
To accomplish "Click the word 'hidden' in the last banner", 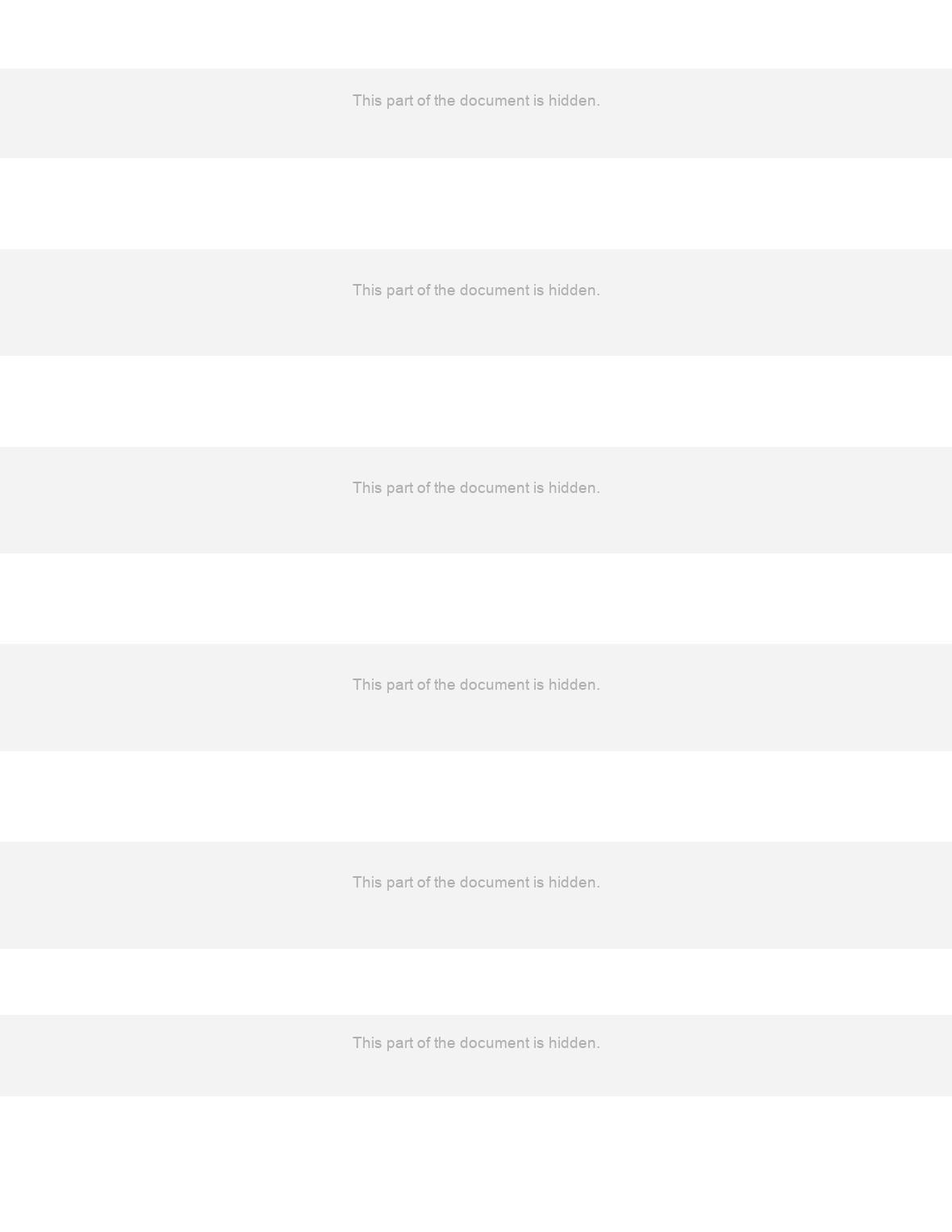I will coord(574,1043).
